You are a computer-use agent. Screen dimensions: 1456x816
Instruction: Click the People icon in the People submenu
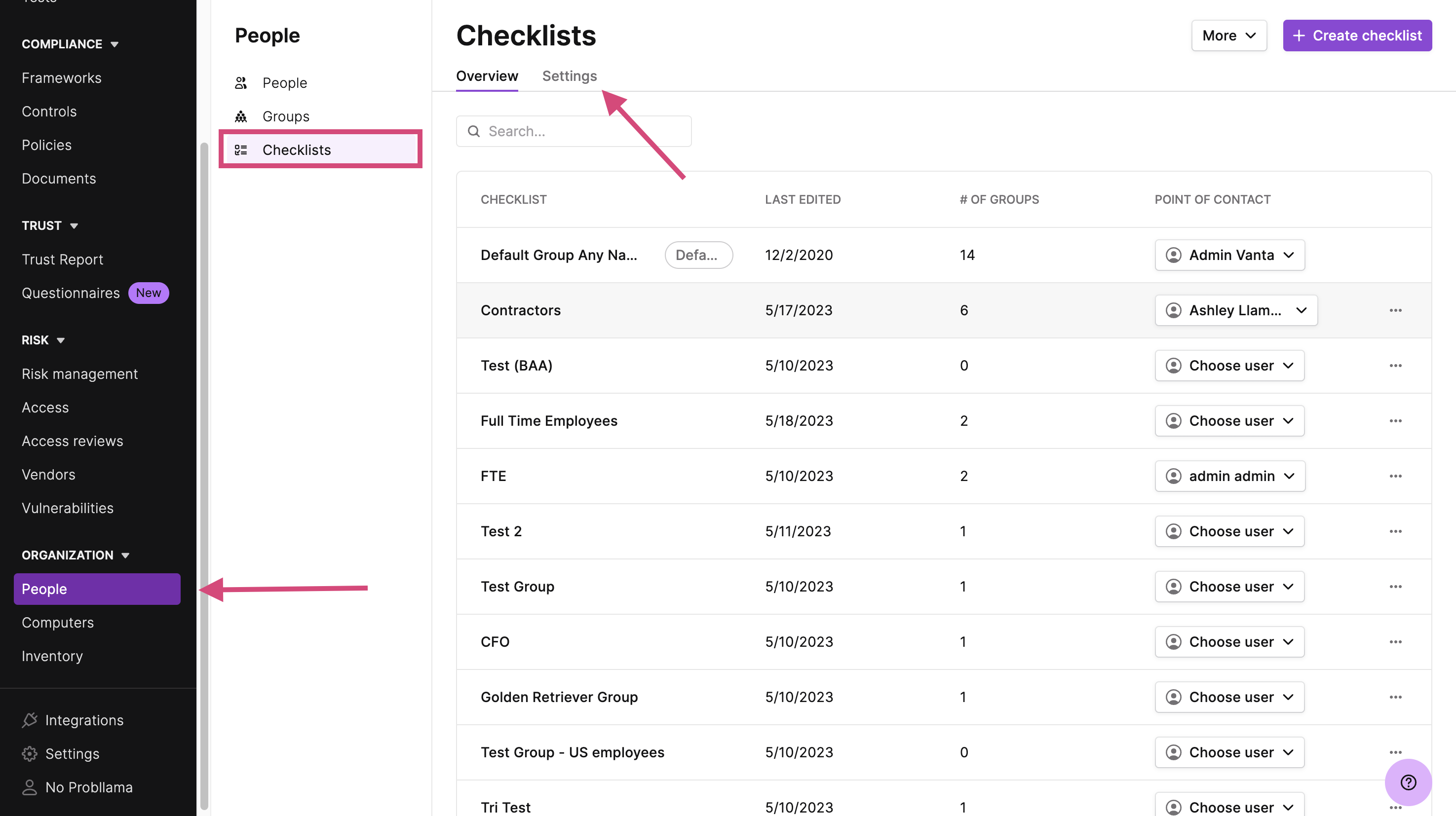click(241, 83)
